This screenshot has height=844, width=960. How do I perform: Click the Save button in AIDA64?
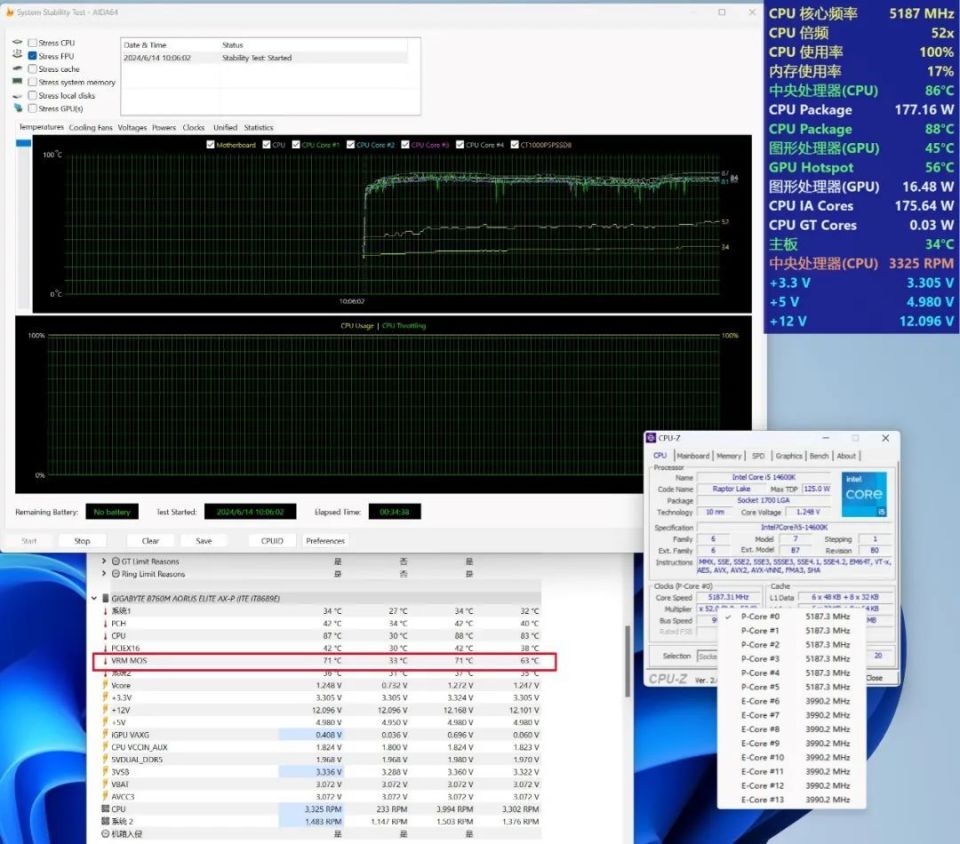pos(204,541)
